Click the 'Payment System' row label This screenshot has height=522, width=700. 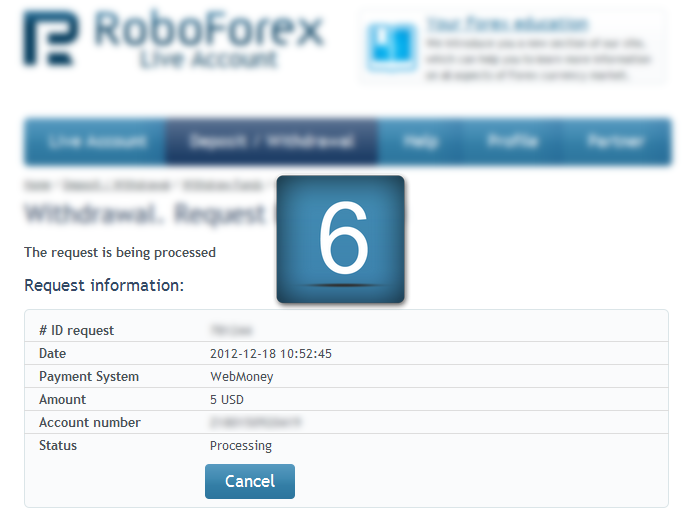point(89,376)
